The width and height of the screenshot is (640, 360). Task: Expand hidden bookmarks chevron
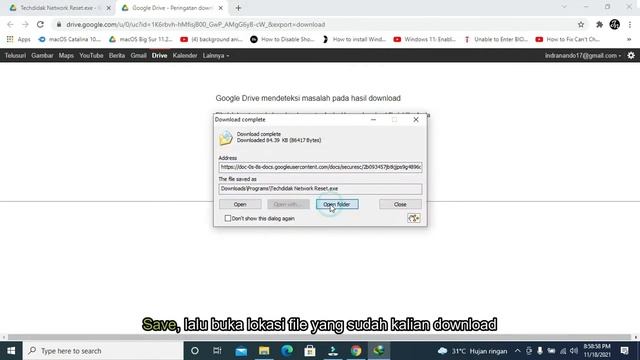coord(629,39)
